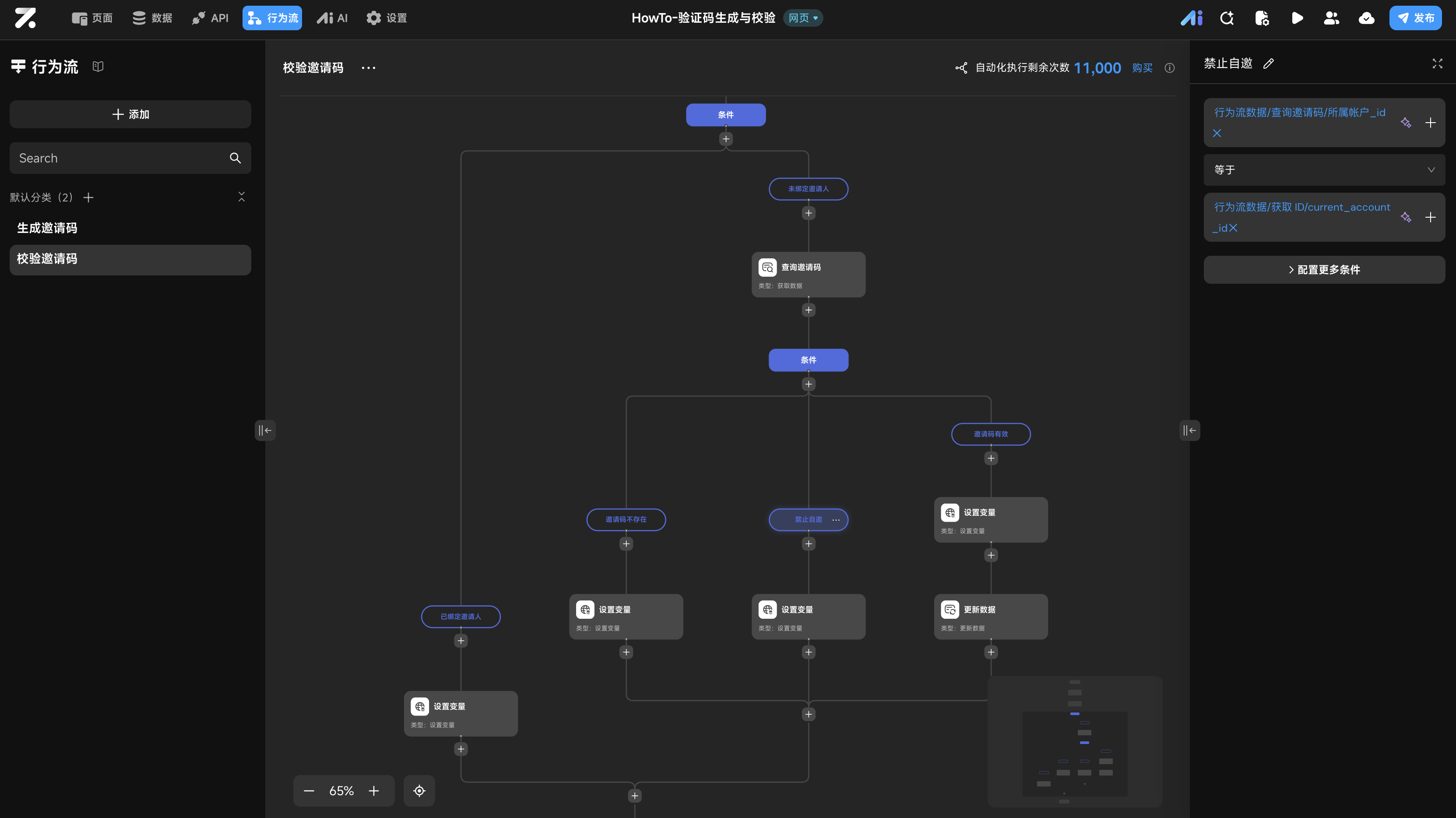Switch to the 数据 tab
The height and width of the screenshot is (818, 1456).
pyautogui.click(x=152, y=18)
